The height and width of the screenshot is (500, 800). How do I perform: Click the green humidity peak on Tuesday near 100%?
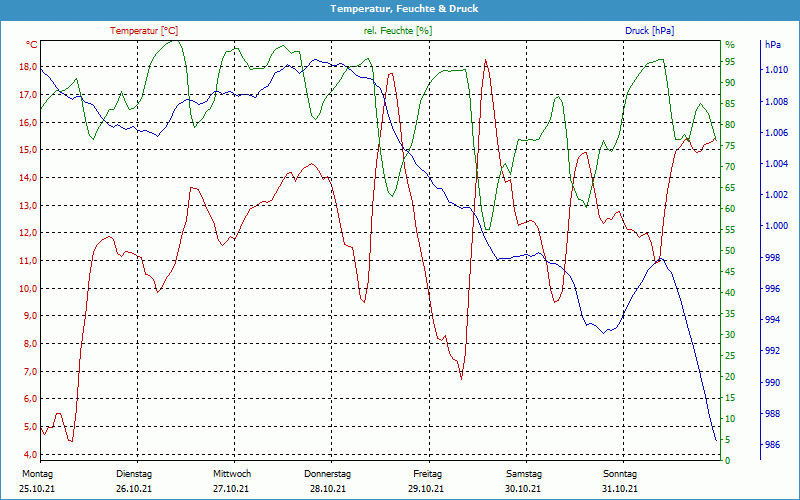point(175,41)
